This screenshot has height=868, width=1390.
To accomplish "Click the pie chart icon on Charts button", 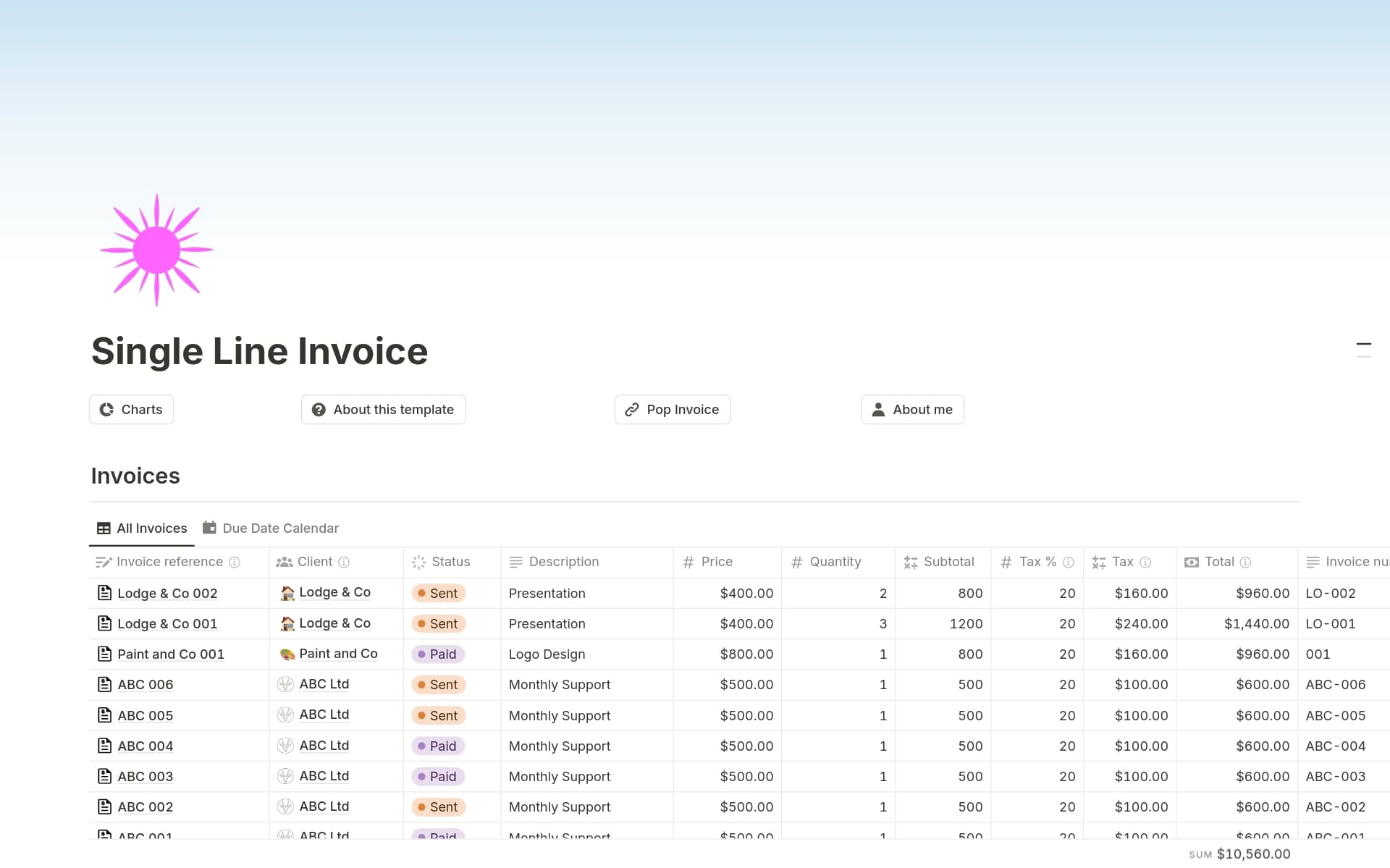I will click(x=106, y=409).
